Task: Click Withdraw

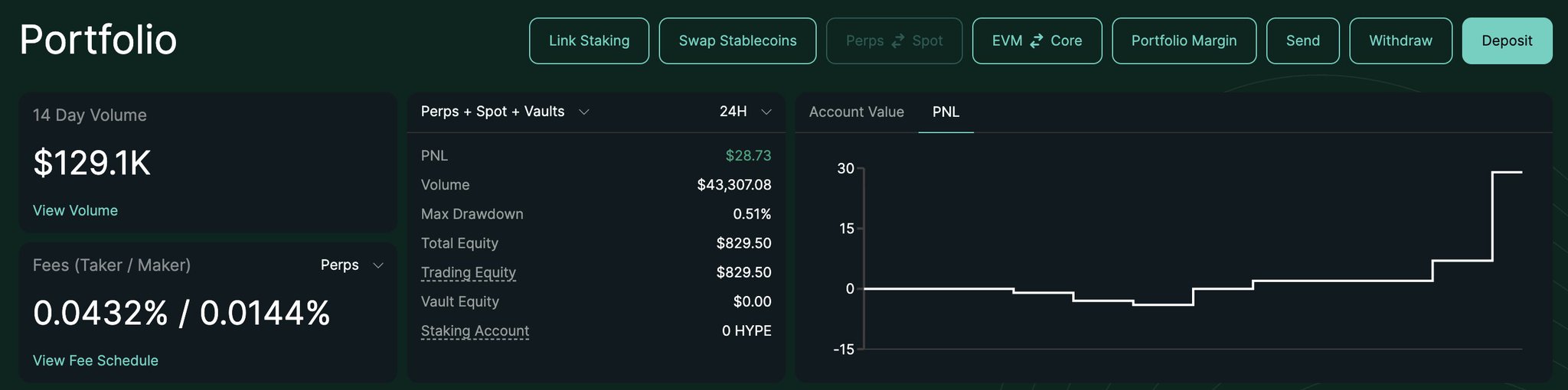Action: coord(1400,41)
